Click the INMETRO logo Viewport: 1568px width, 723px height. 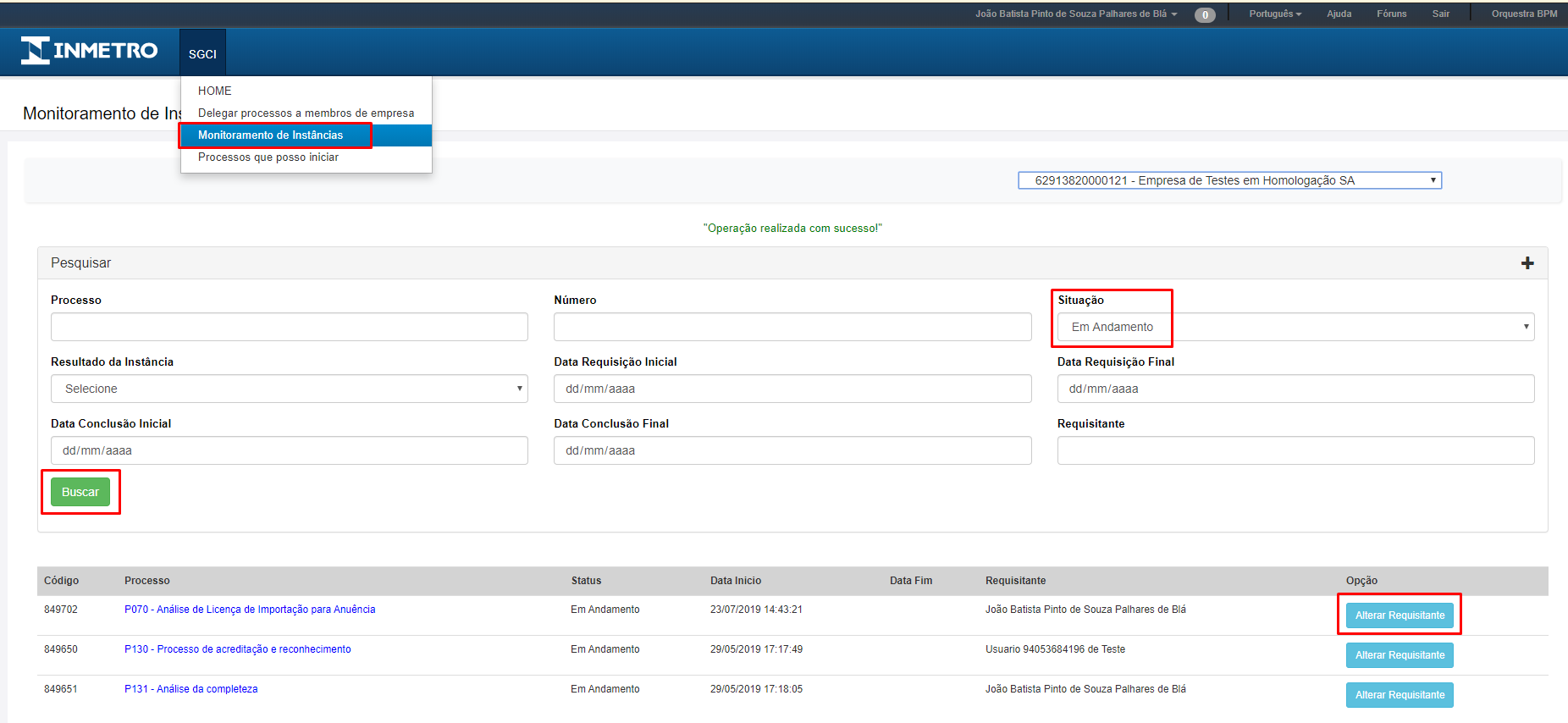pos(89,51)
